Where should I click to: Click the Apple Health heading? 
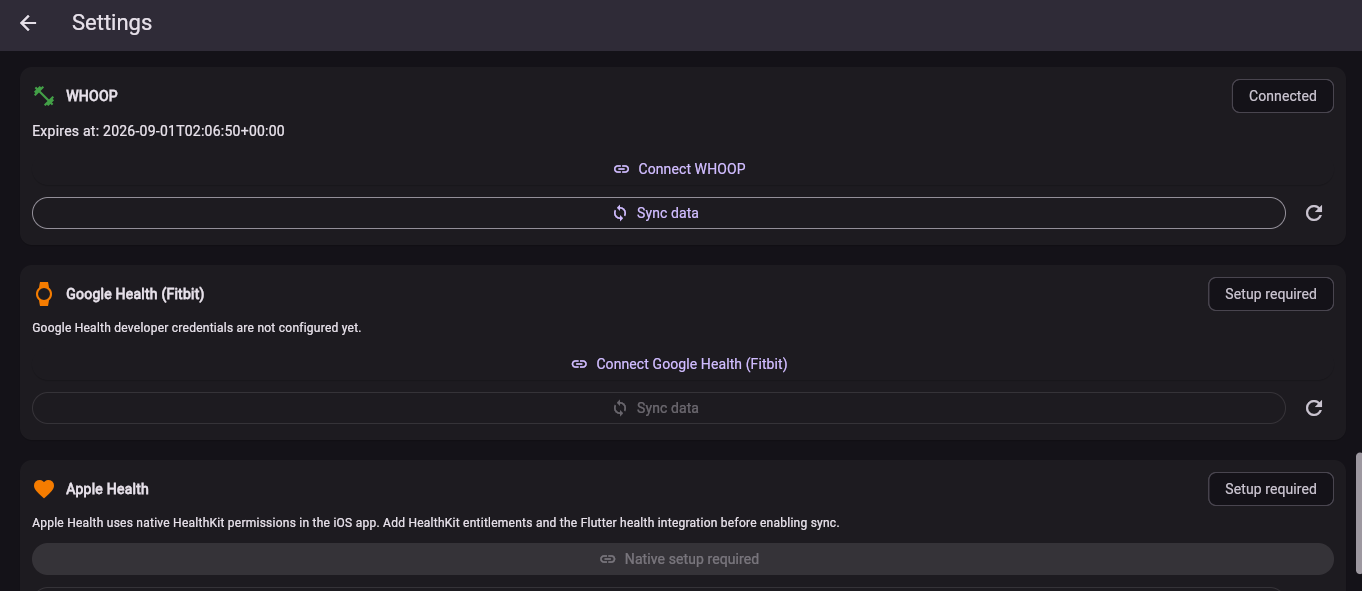pos(107,489)
